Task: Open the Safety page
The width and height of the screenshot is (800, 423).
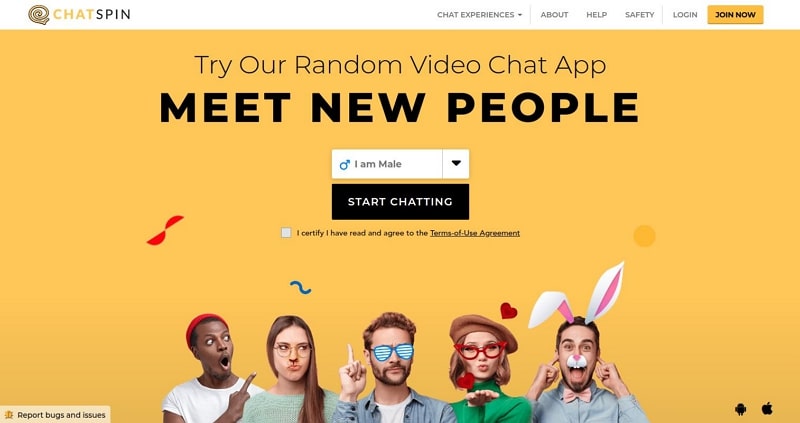Action: [639, 15]
